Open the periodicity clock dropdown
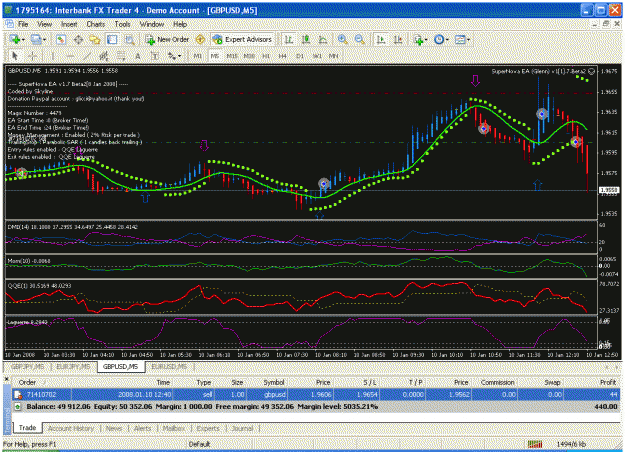The width and height of the screenshot is (625, 452). [441, 39]
